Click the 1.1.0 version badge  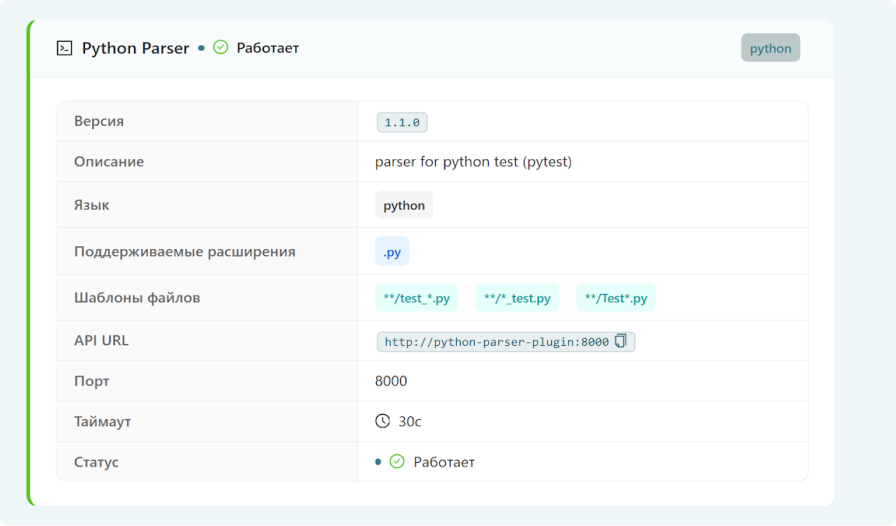[402, 122]
